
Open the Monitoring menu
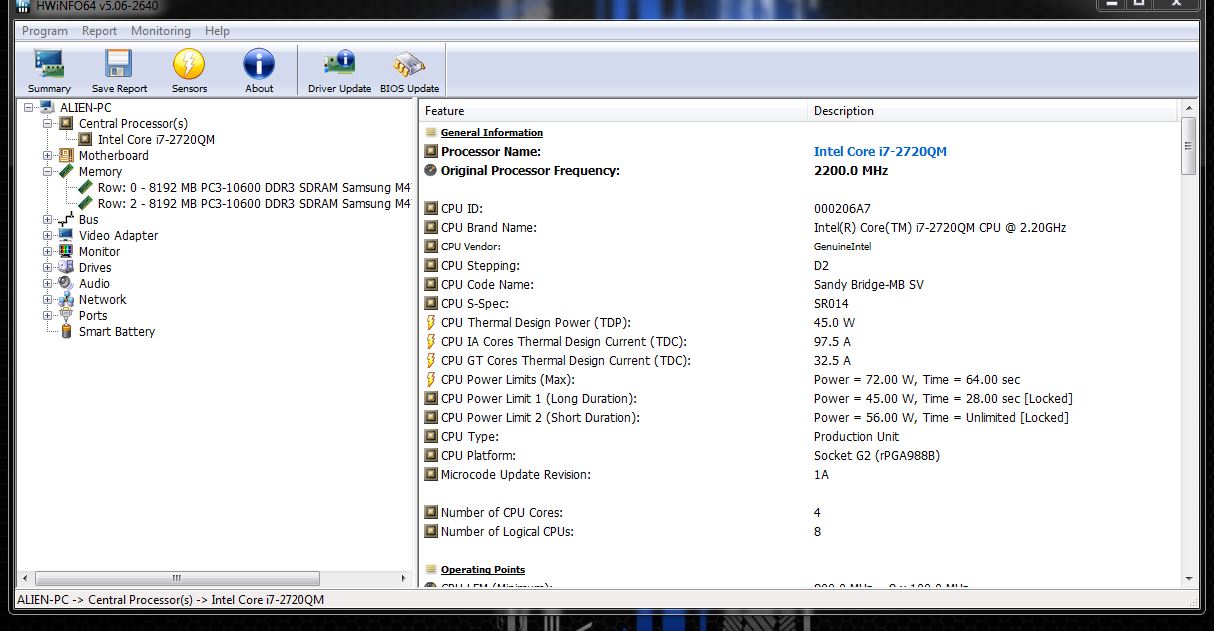(160, 31)
